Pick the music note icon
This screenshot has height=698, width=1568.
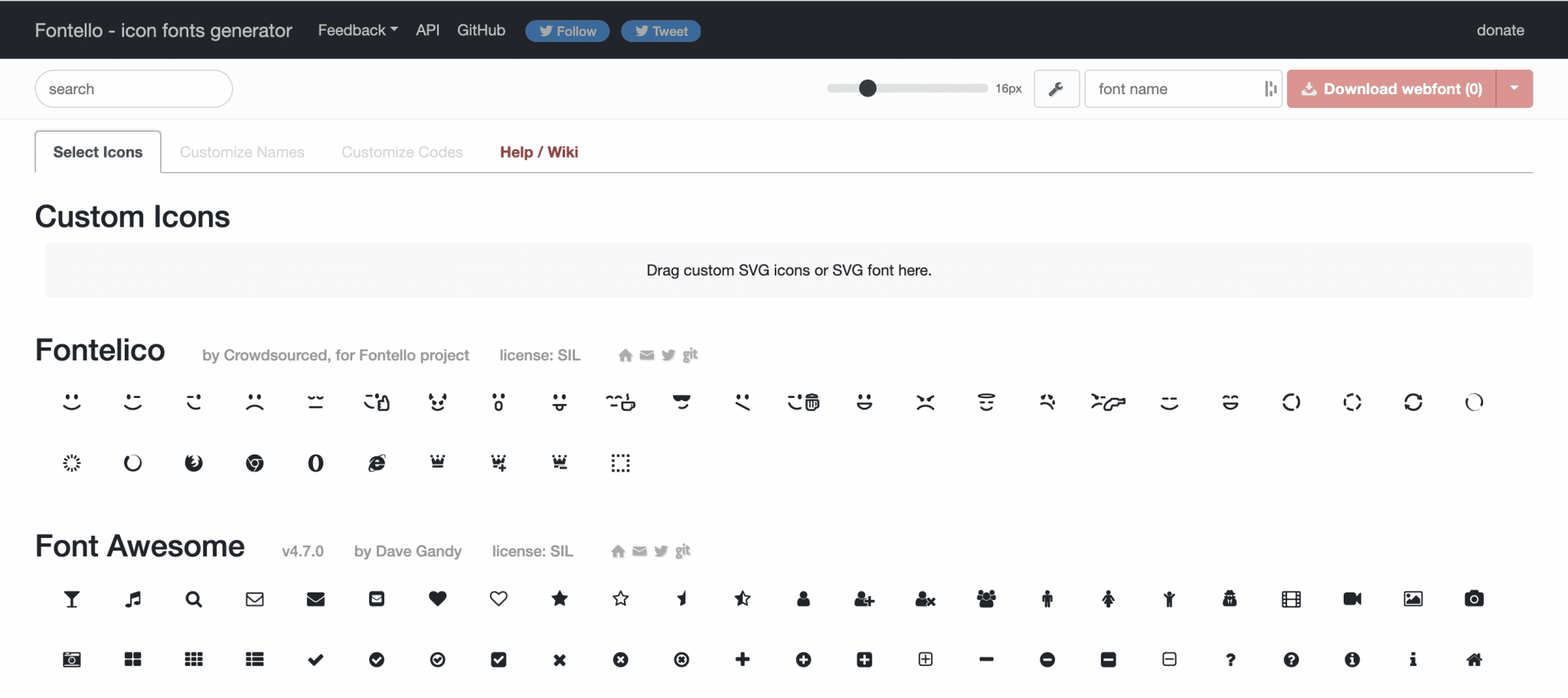pos(132,599)
